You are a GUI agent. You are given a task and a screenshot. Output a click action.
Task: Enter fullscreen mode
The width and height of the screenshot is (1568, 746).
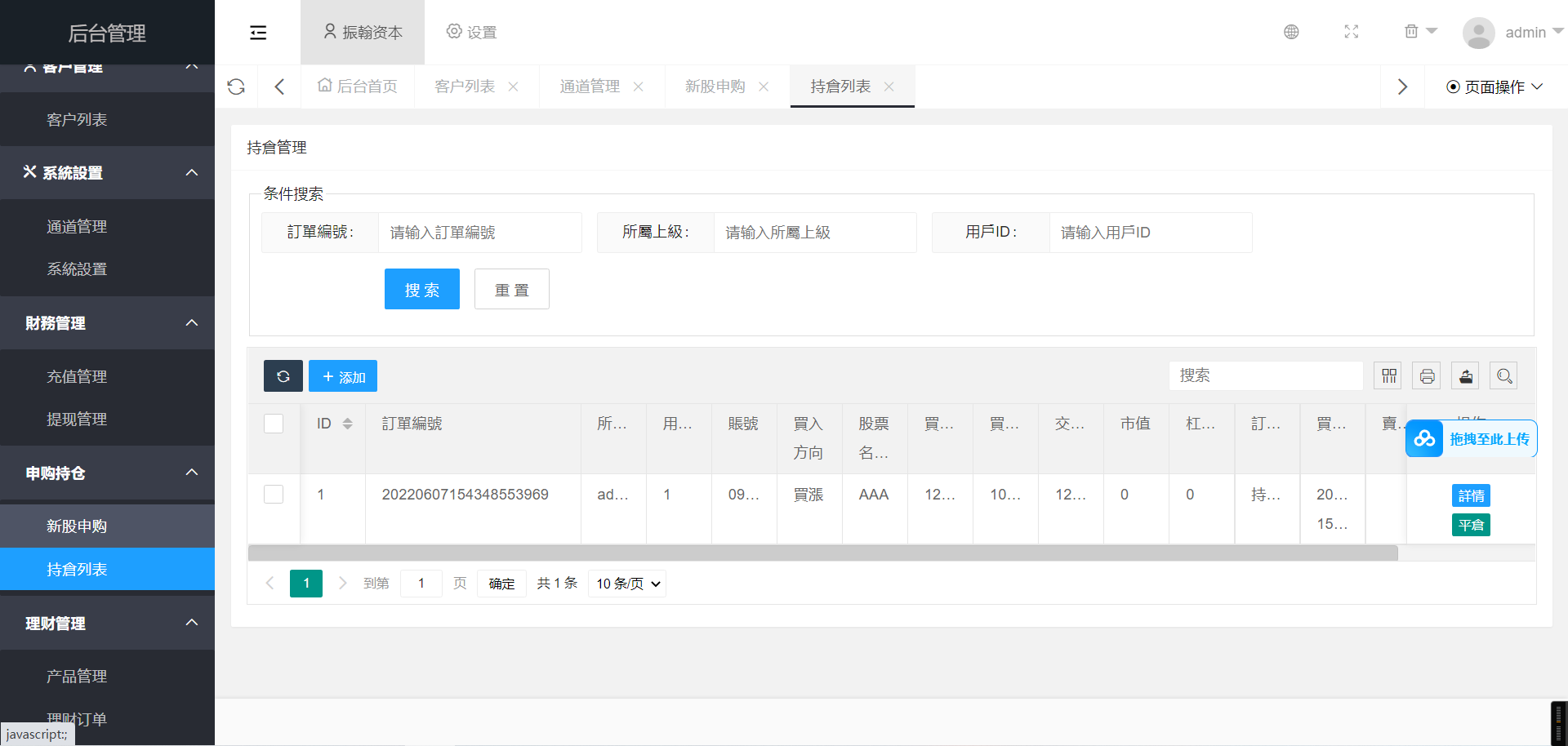[x=1352, y=32]
